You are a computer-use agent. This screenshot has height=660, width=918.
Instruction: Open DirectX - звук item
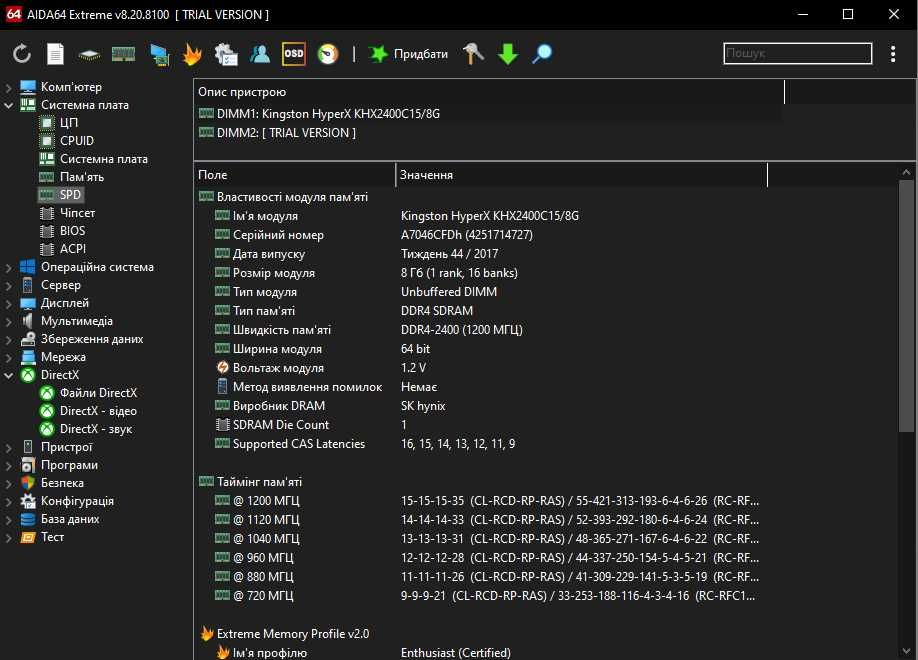[x=86, y=430]
